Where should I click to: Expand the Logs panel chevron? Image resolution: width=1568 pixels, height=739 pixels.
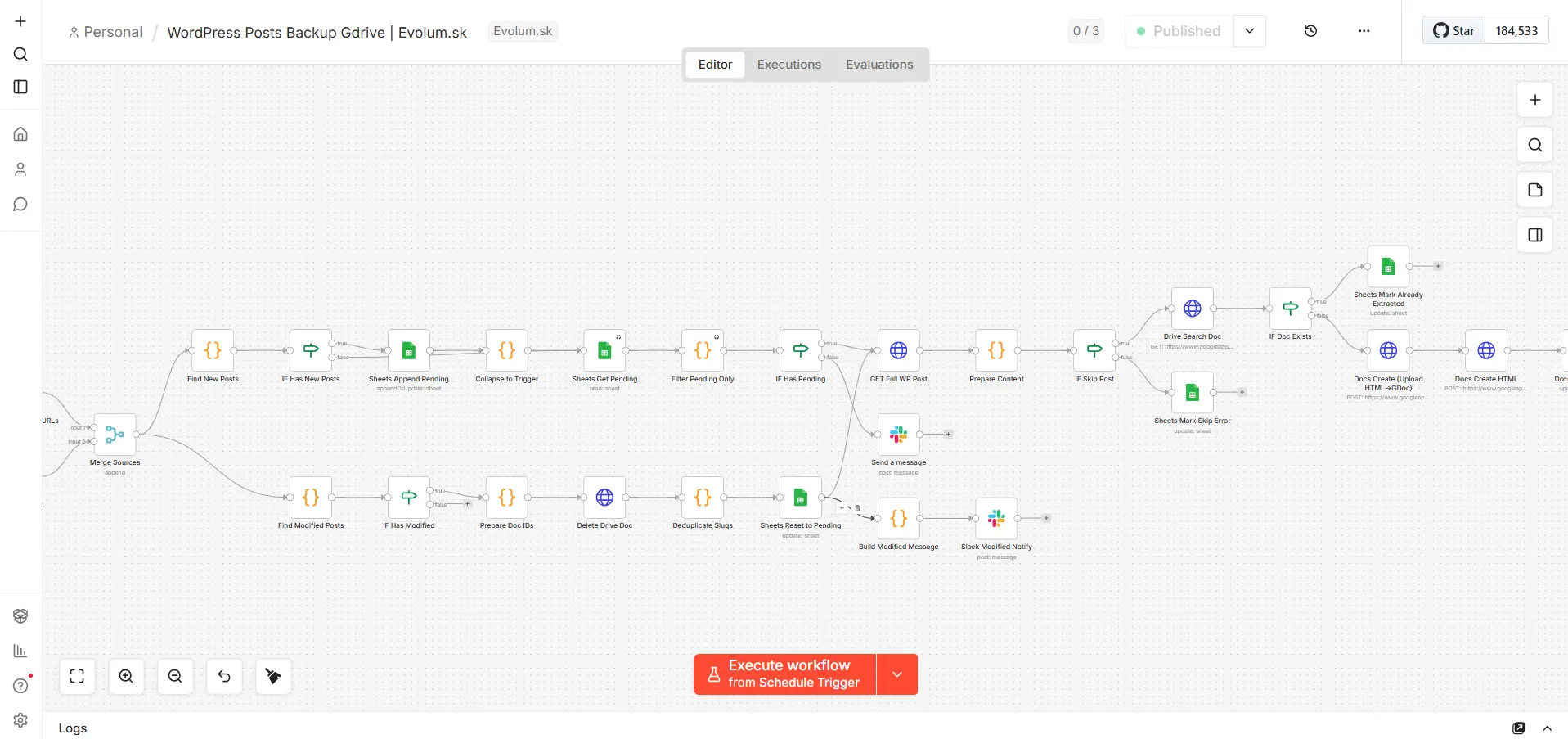1547,728
